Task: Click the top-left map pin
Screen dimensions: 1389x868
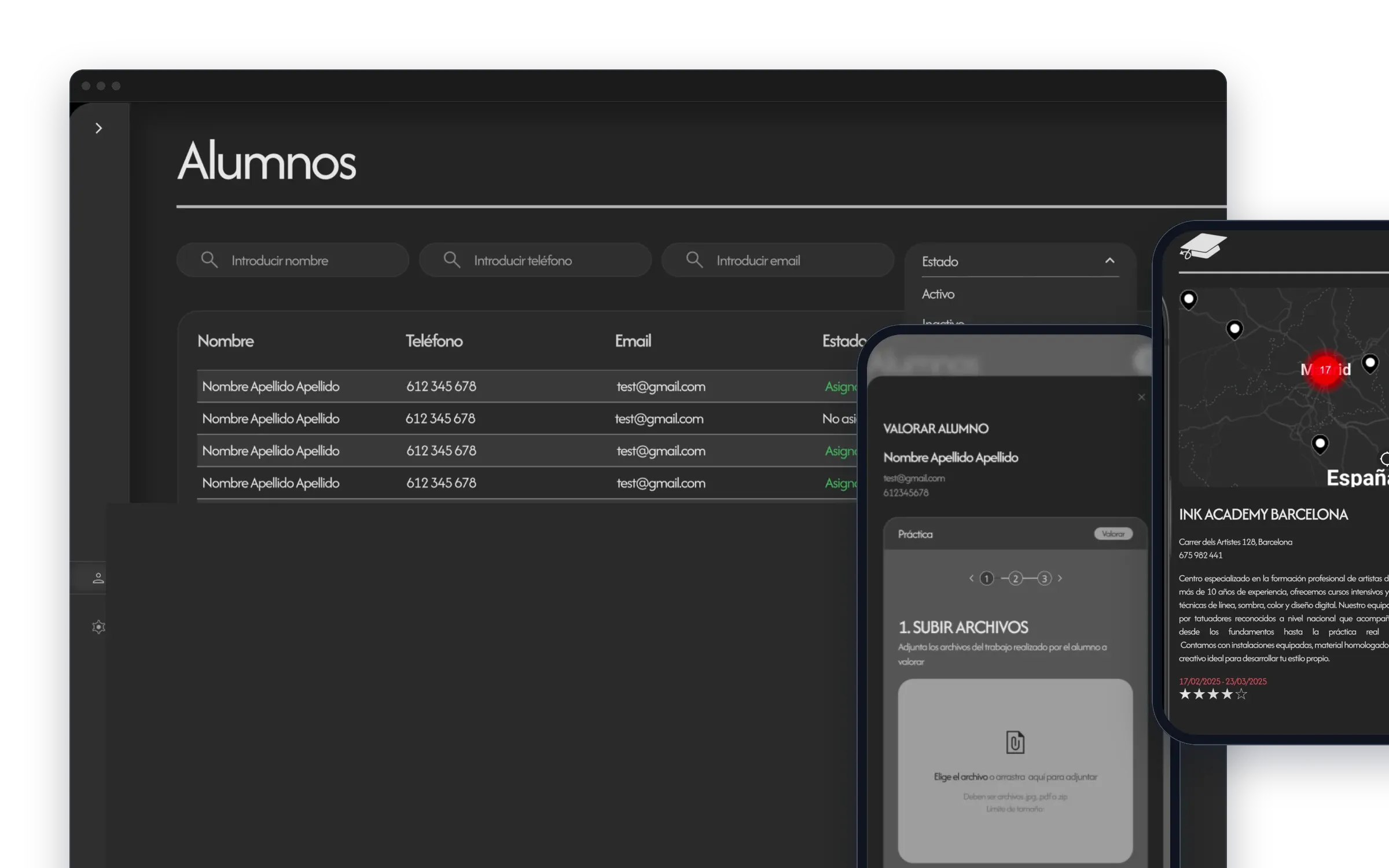Action: [x=1188, y=300]
